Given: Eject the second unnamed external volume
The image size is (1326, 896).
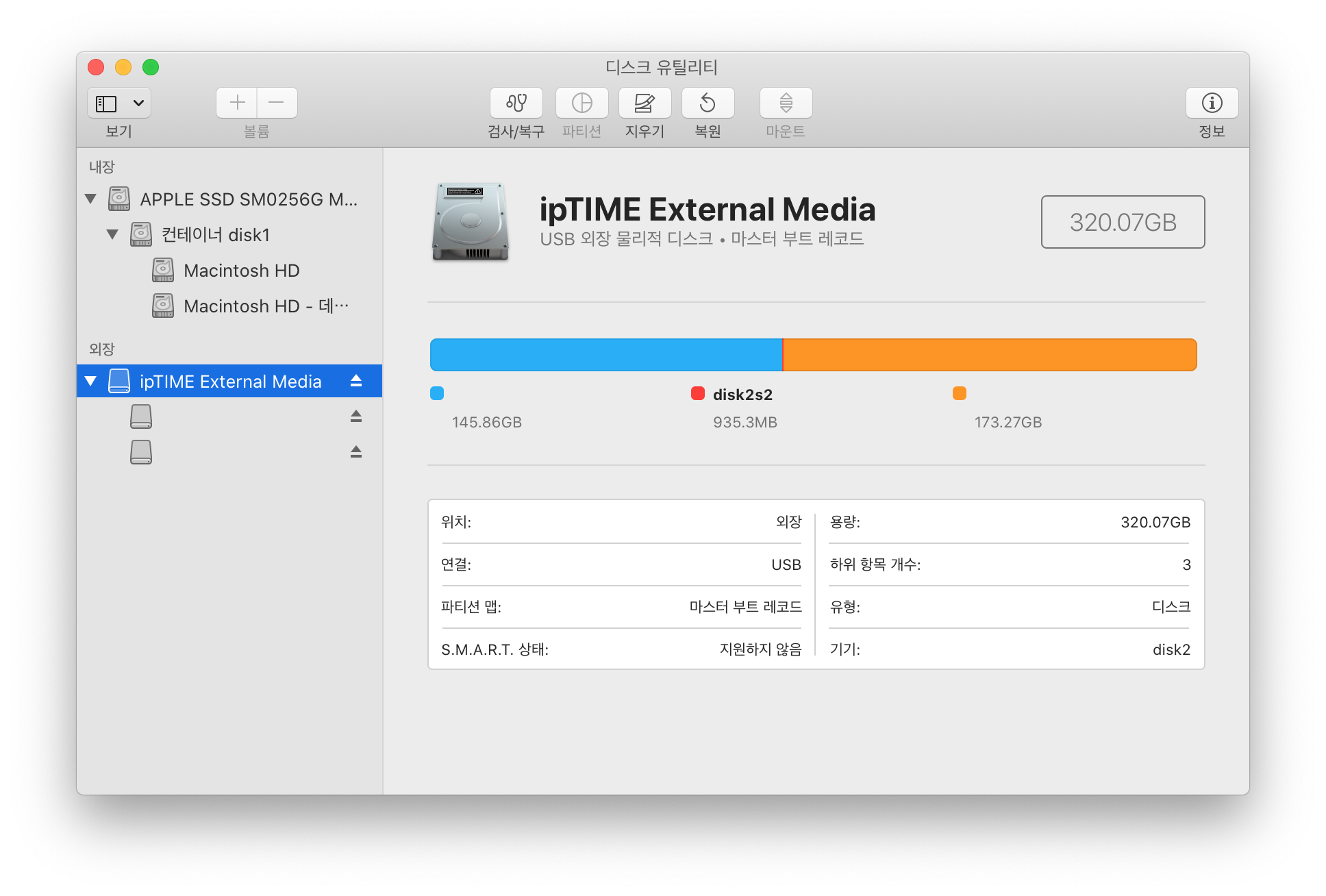Looking at the screenshot, I should tap(356, 452).
